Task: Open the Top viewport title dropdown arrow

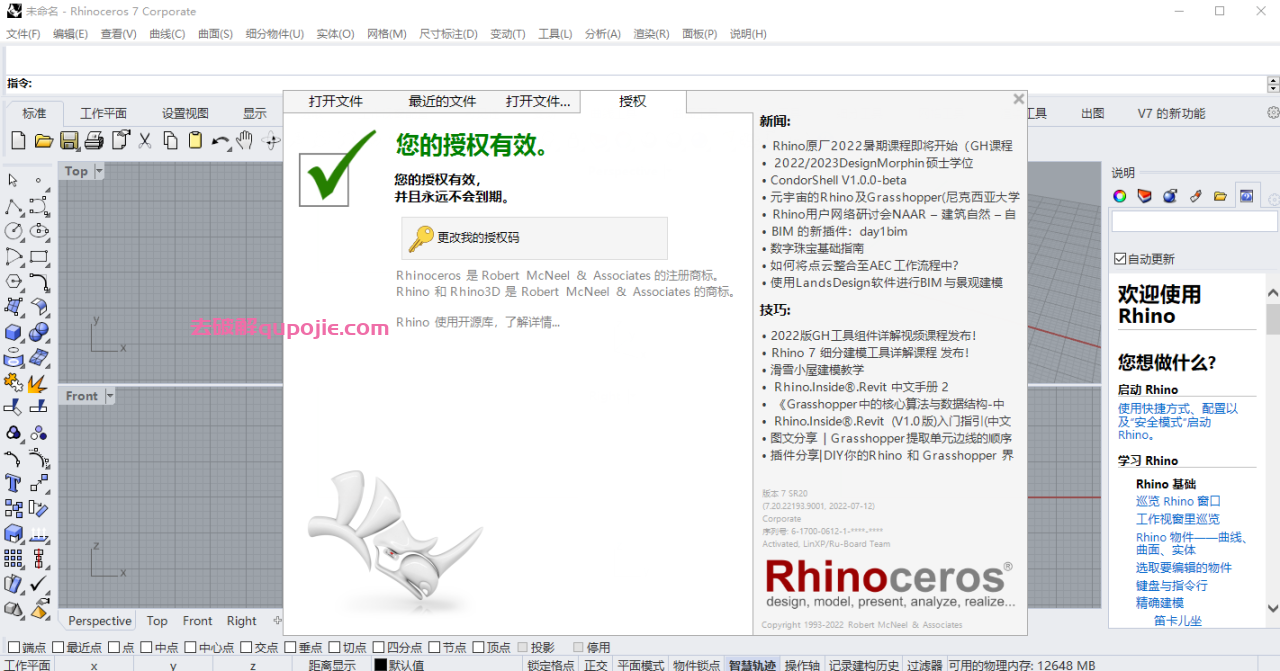Action: tap(99, 171)
